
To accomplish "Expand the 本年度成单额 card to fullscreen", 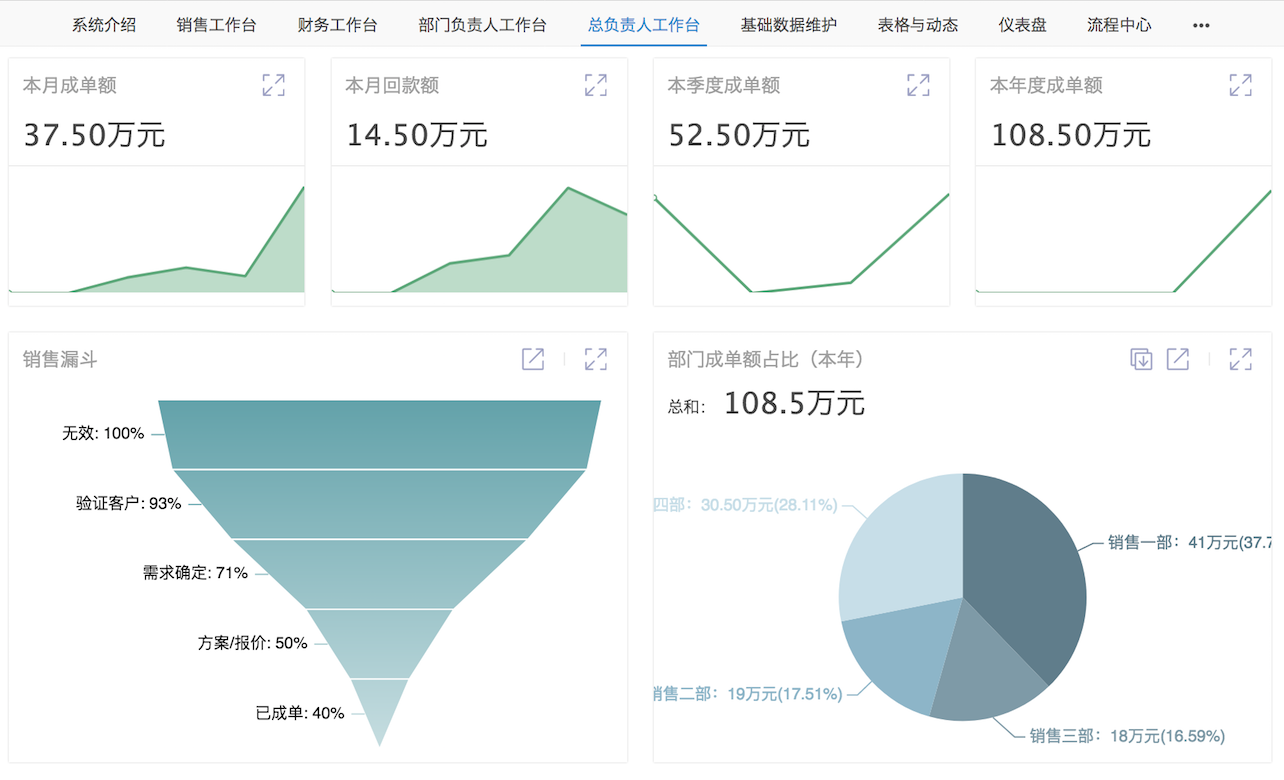I will [1240, 85].
